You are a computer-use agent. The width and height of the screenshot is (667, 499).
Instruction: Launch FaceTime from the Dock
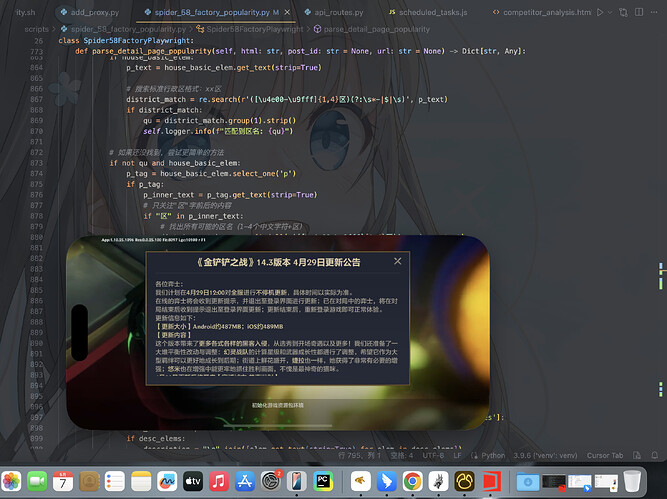pyautogui.click(x=37, y=481)
